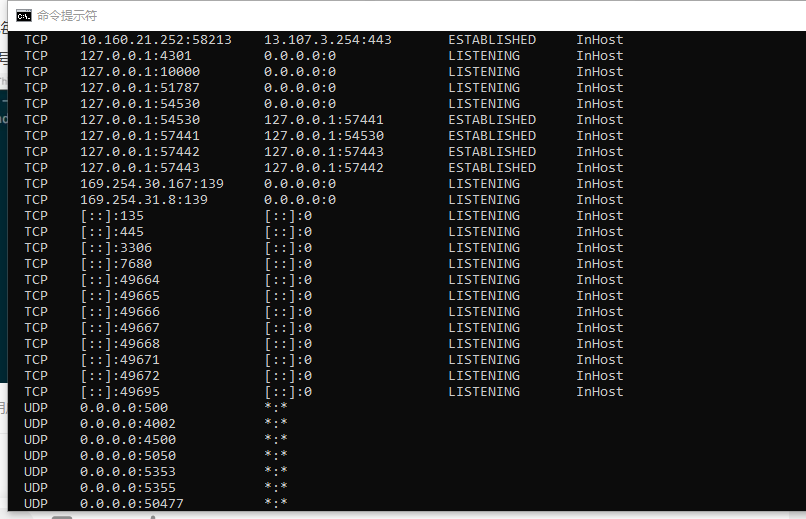Click IPv6 listener [::]:49672

(x=120, y=376)
